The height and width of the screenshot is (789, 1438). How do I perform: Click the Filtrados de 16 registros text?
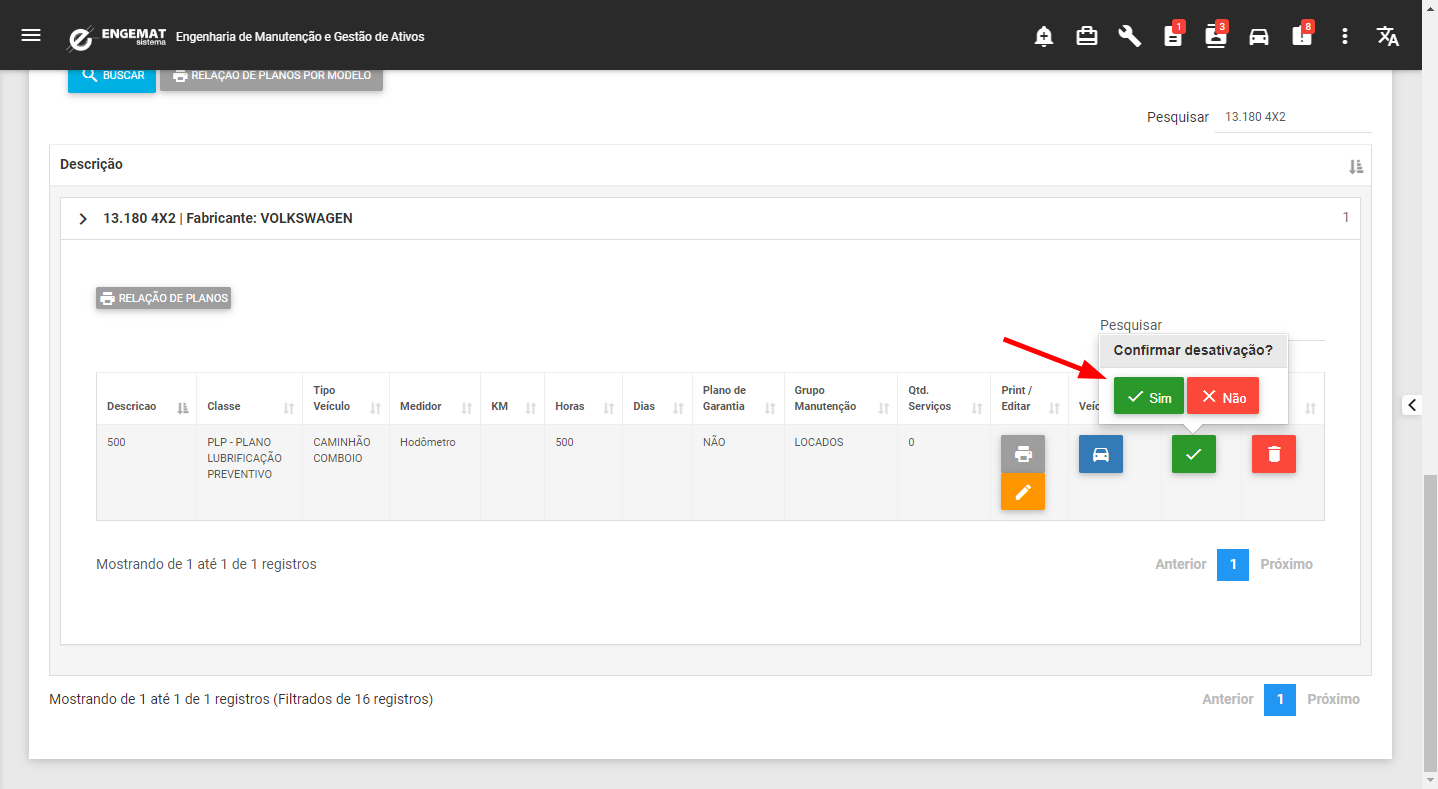353,700
